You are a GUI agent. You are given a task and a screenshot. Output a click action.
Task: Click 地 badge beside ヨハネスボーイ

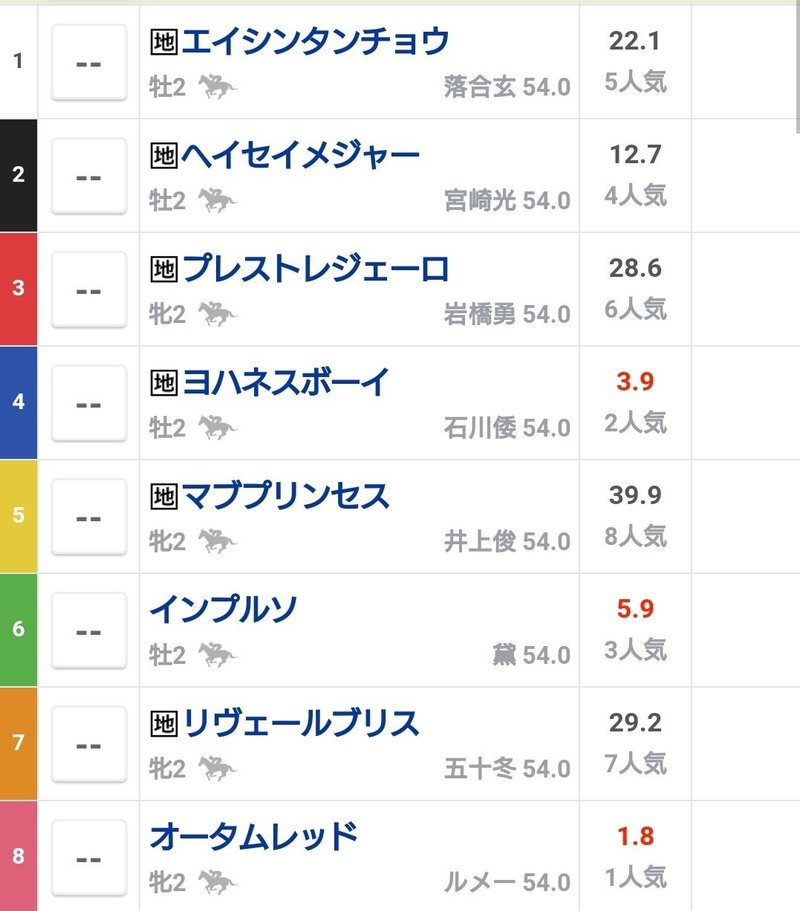click(164, 383)
